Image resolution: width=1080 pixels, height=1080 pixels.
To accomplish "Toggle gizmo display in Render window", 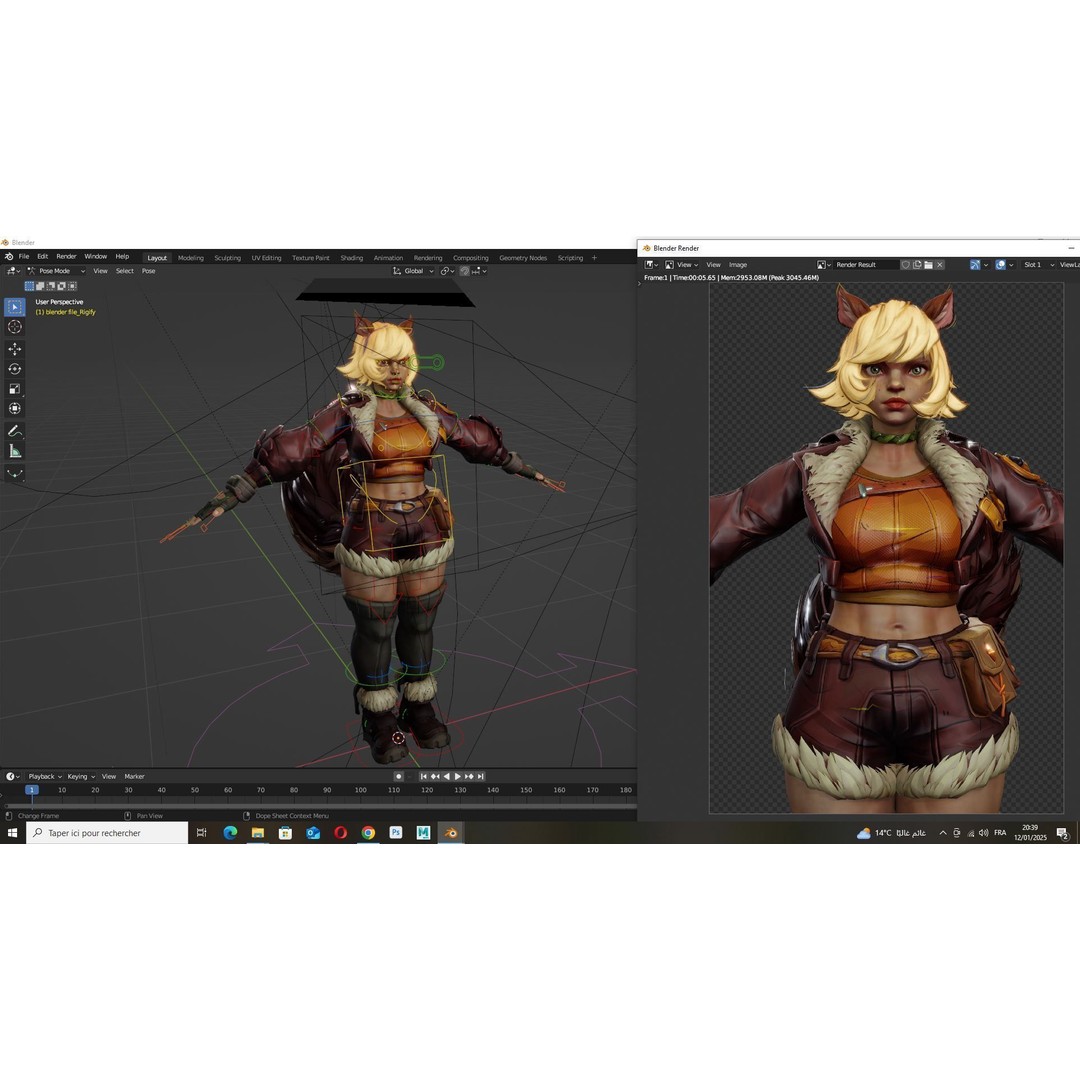I will pyautogui.click(x=975, y=264).
